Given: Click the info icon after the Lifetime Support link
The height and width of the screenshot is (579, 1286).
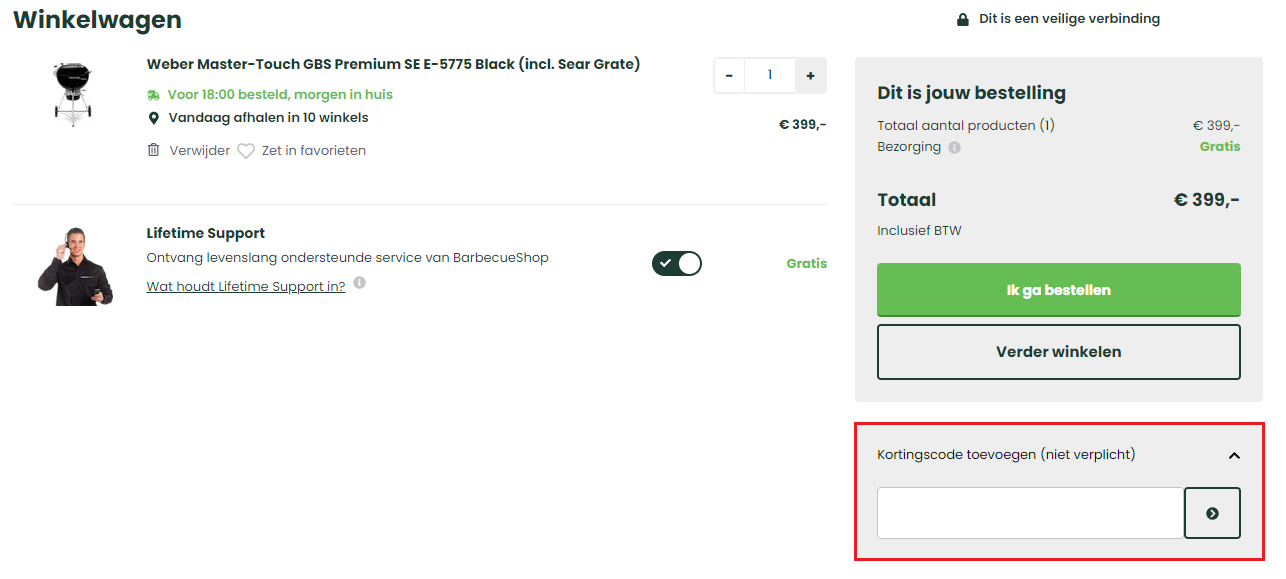Looking at the screenshot, I should tap(360, 283).
